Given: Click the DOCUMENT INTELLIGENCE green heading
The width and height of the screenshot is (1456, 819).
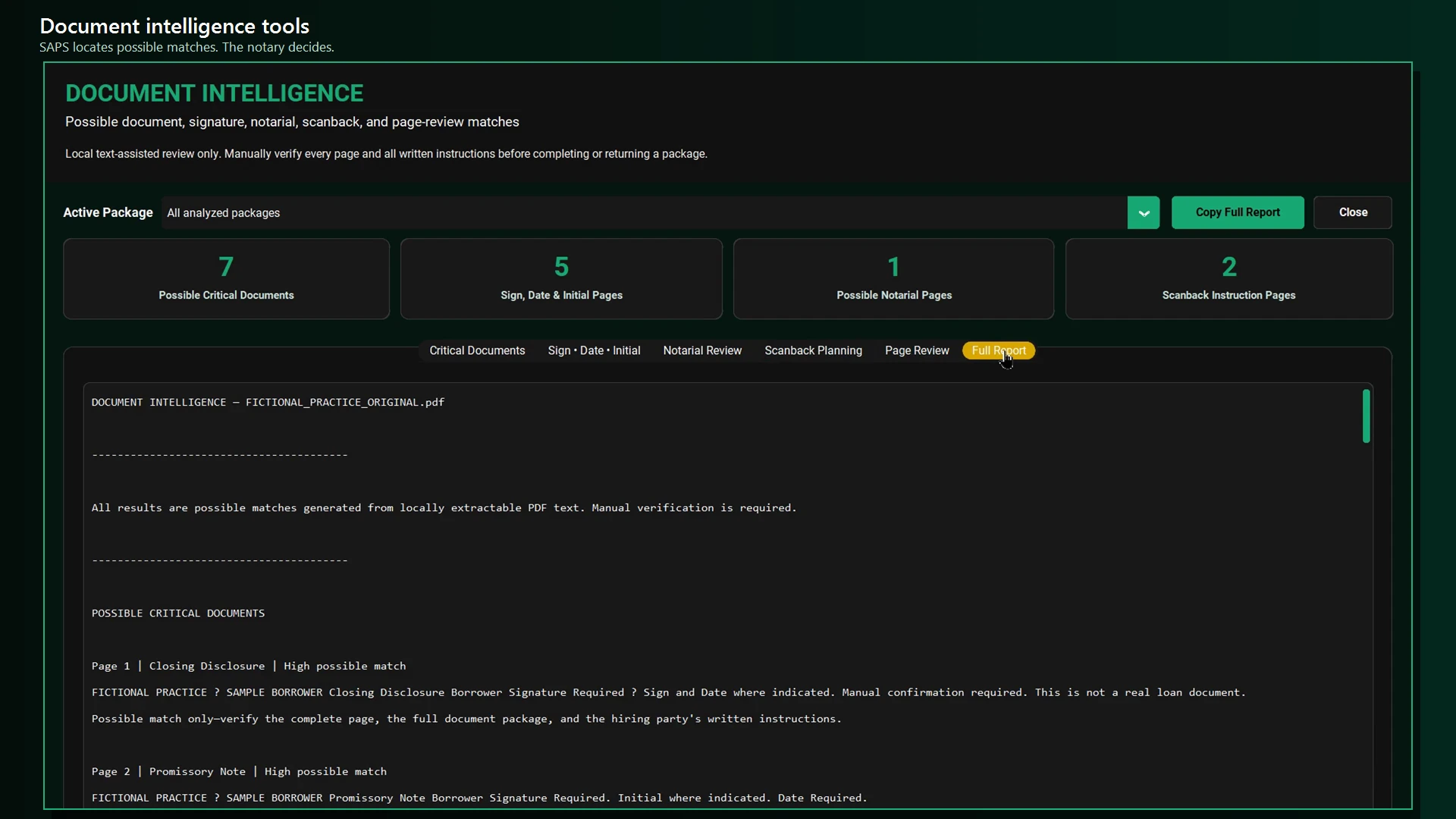Looking at the screenshot, I should pos(214,93).
